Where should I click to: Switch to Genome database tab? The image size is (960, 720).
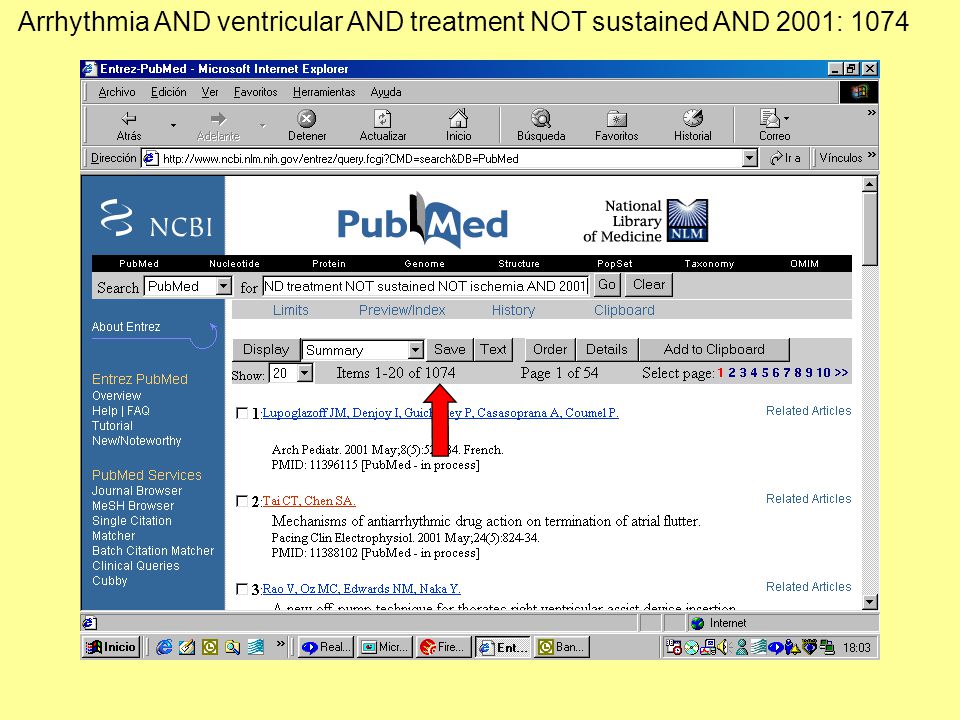point(424,264)
